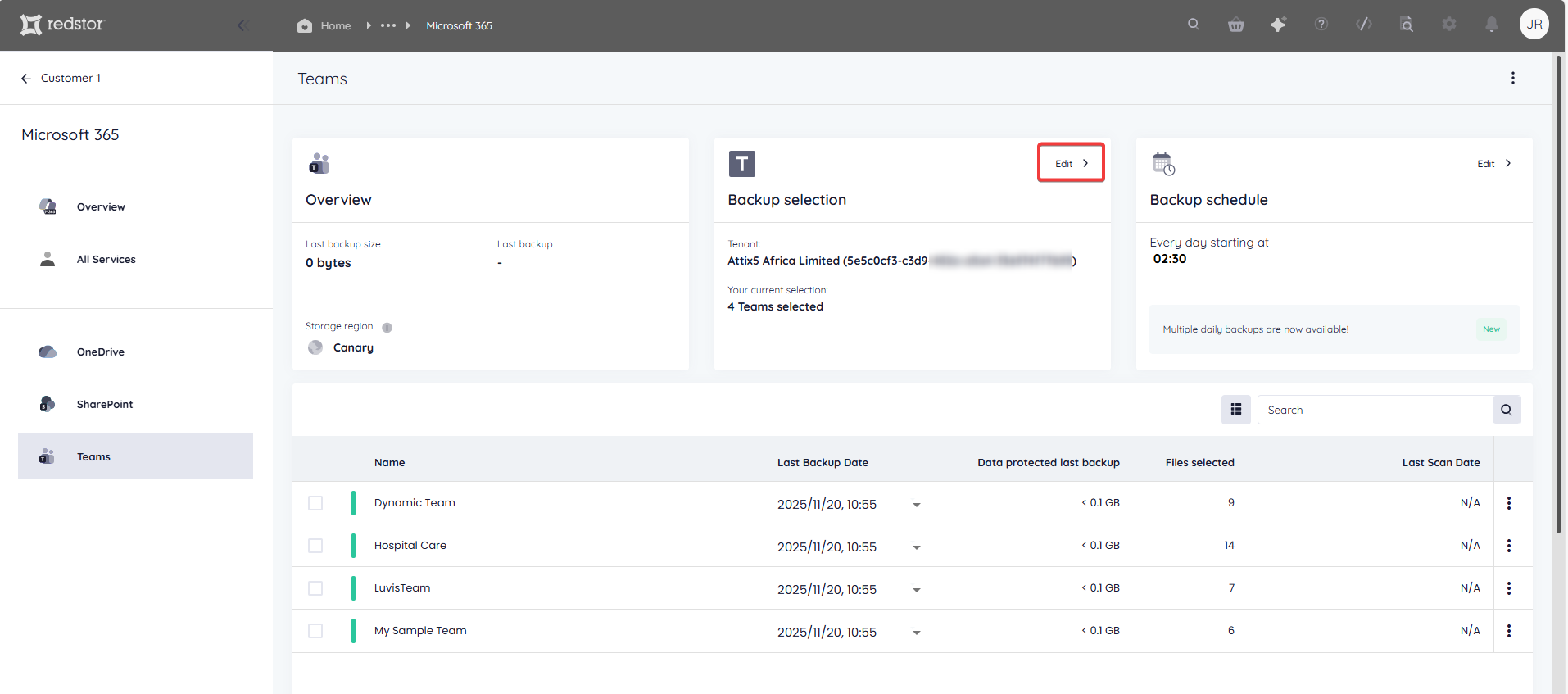This screenshot has width=1568, height=694.
Task: Sort by Files selected column
Action: [1199, 462]
